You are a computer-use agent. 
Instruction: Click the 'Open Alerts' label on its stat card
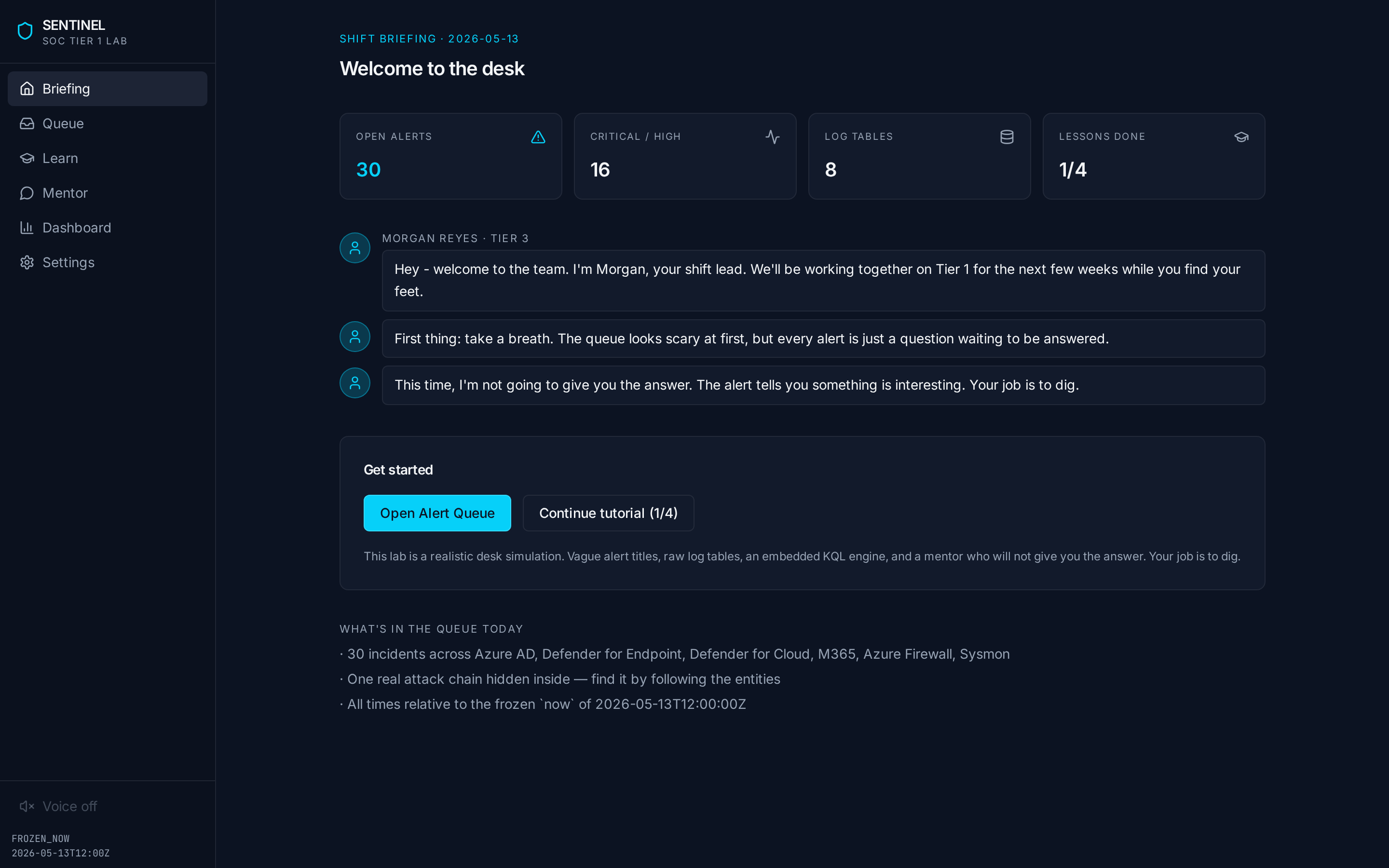[x=394, y=136]
